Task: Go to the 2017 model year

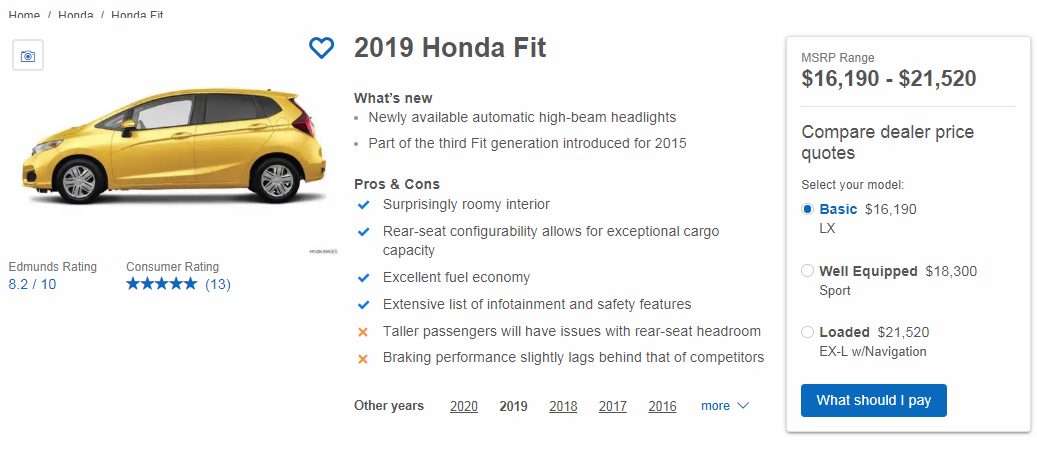Action: pos(612,406)
